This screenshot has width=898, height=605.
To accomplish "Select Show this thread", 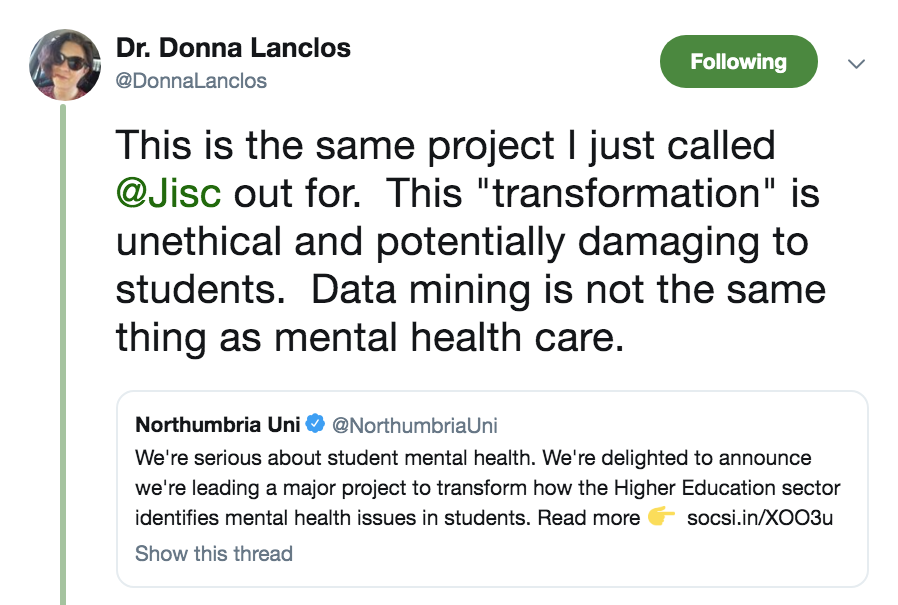I will [214, 553].
